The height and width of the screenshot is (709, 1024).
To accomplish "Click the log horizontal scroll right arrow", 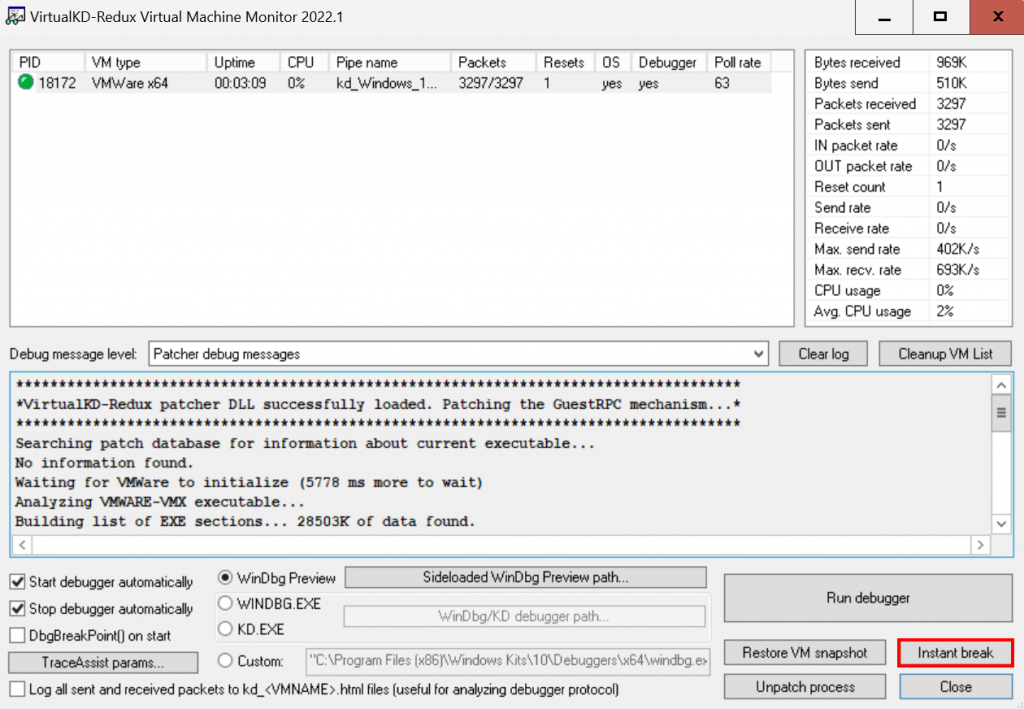I will (980, 544).
